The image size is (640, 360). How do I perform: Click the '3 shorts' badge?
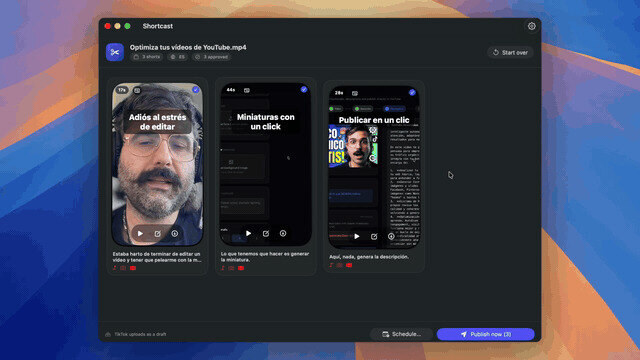tap(147, 57)
